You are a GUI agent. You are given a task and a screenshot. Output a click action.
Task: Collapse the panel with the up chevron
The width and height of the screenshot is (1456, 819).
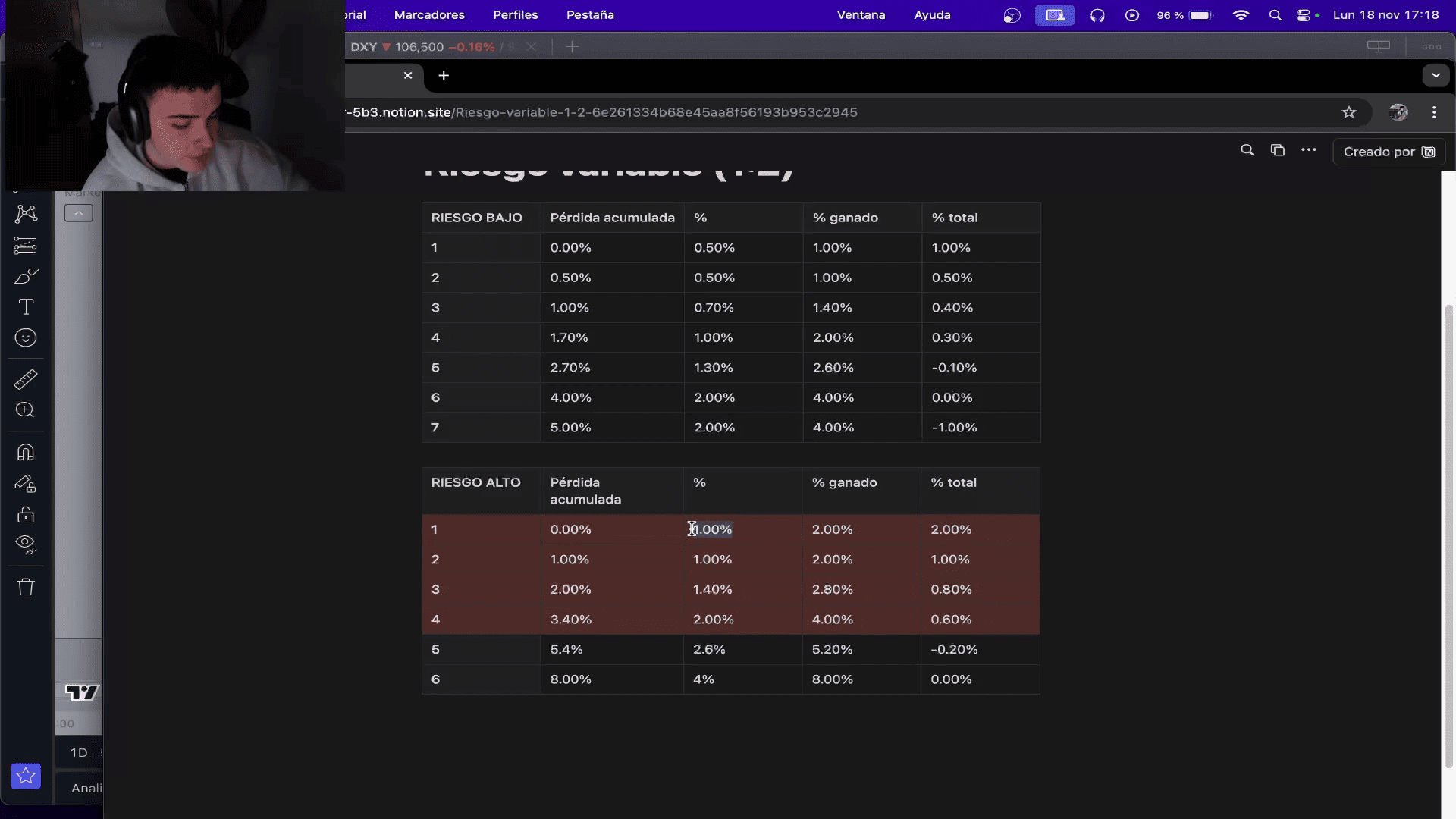click(x=79, y=214)
